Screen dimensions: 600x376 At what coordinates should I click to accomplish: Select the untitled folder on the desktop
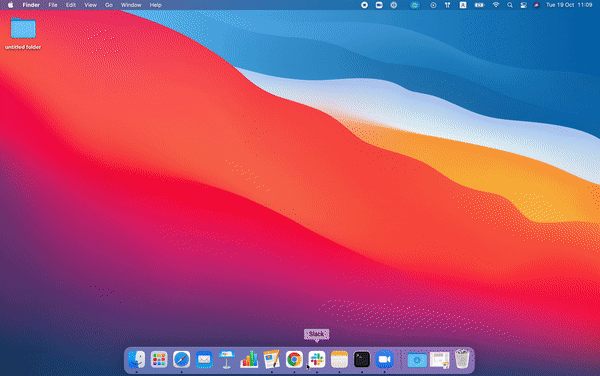(x=23, y=33)
